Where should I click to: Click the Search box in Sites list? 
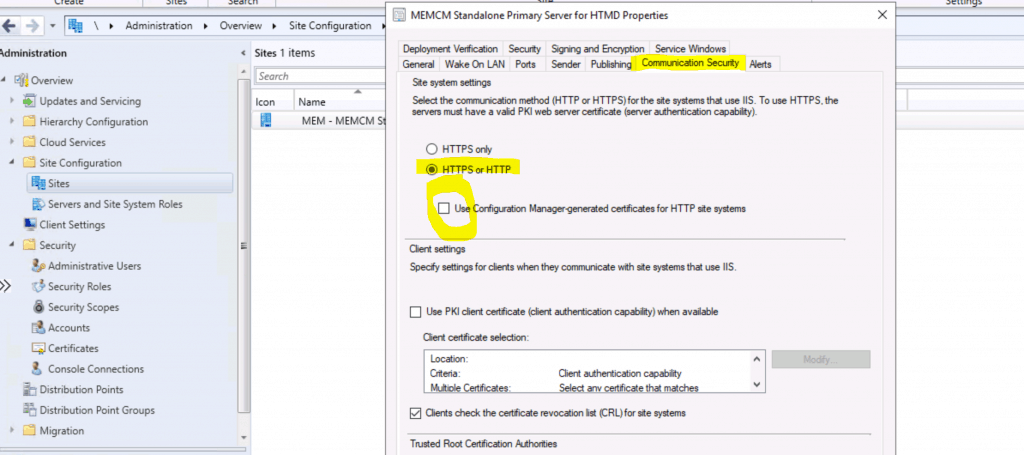click(320, 76)
